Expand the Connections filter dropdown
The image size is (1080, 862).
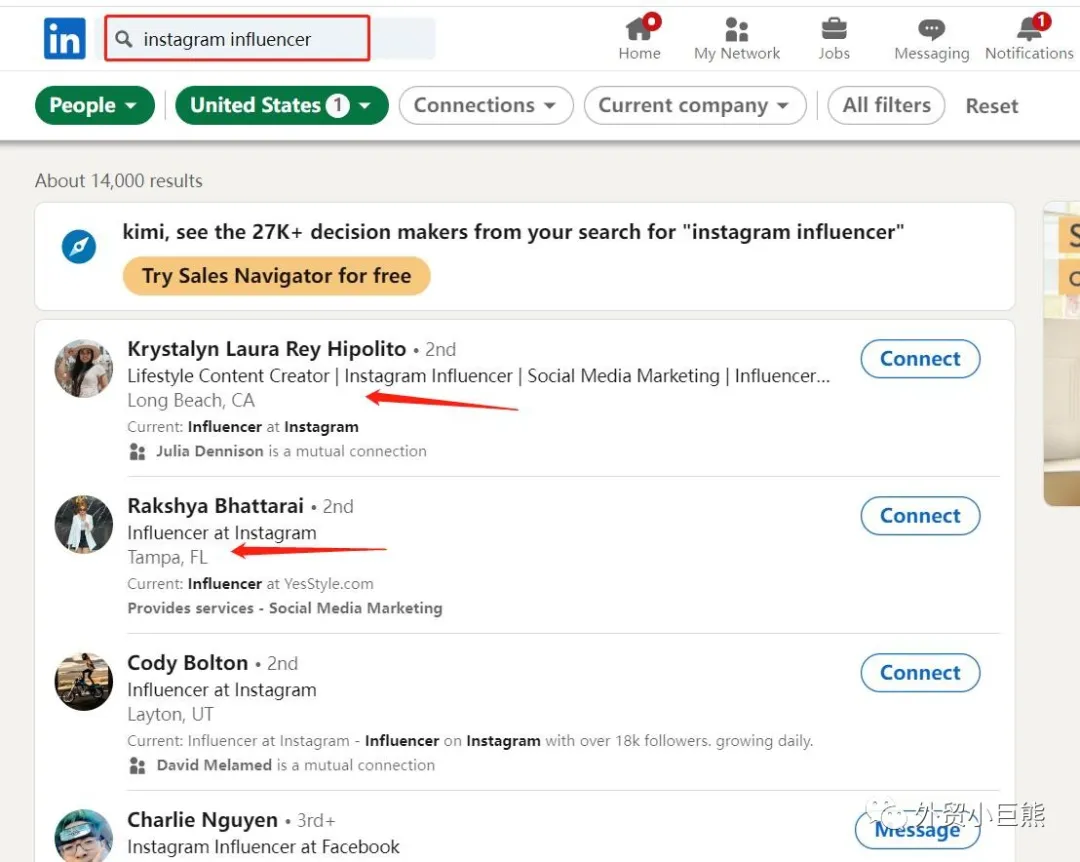coord(485,106)
